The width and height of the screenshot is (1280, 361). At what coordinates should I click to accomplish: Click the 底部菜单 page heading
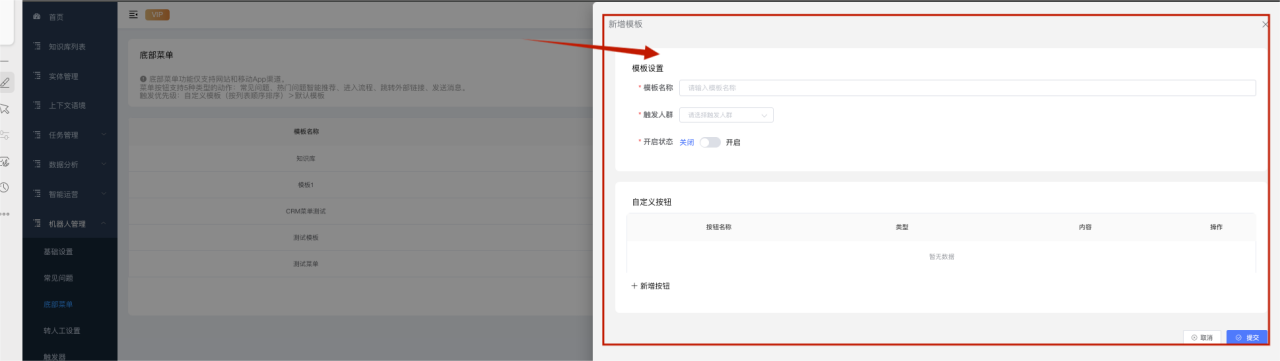pyautogui.click(x=157, y=54)
